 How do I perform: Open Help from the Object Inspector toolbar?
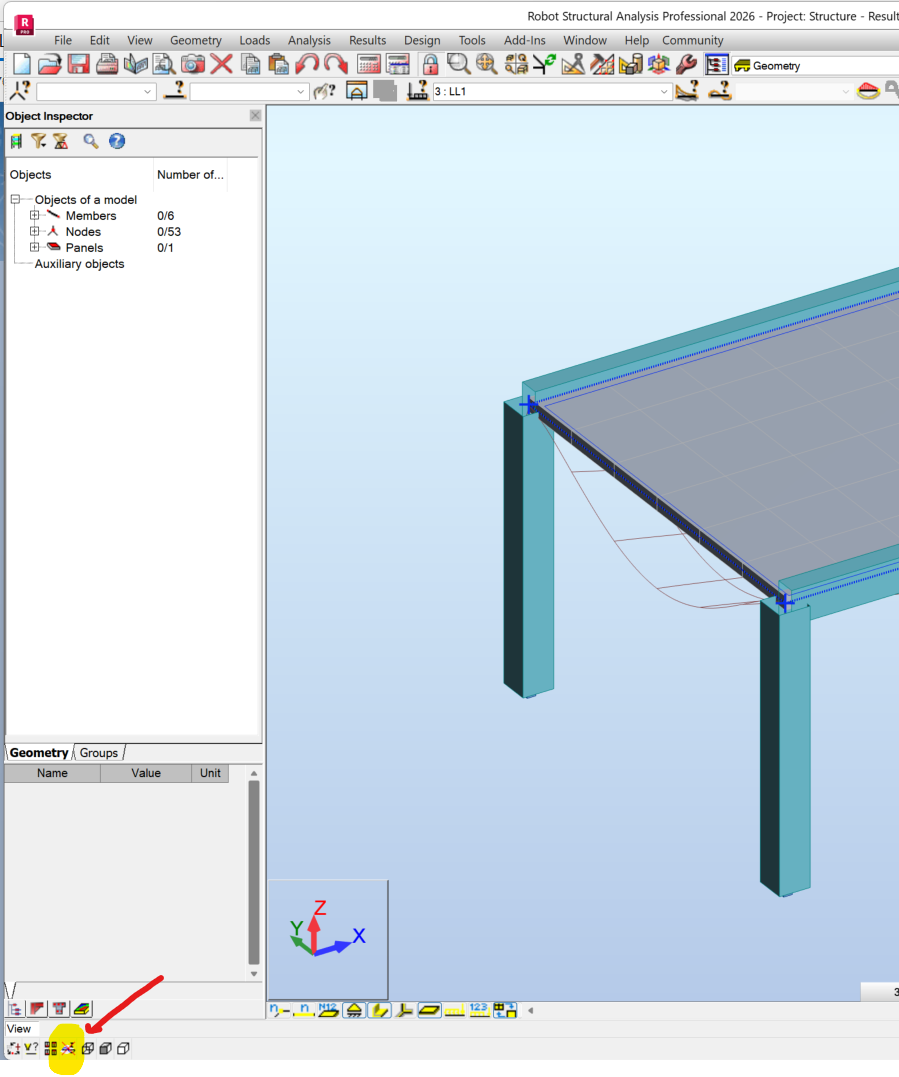[x=117, y=141]
